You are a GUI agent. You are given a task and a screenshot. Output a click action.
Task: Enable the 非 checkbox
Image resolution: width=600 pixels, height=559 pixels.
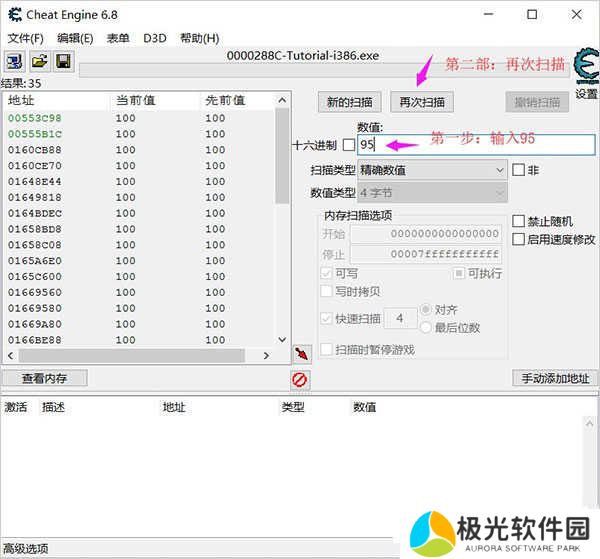(x=518, y=170)
